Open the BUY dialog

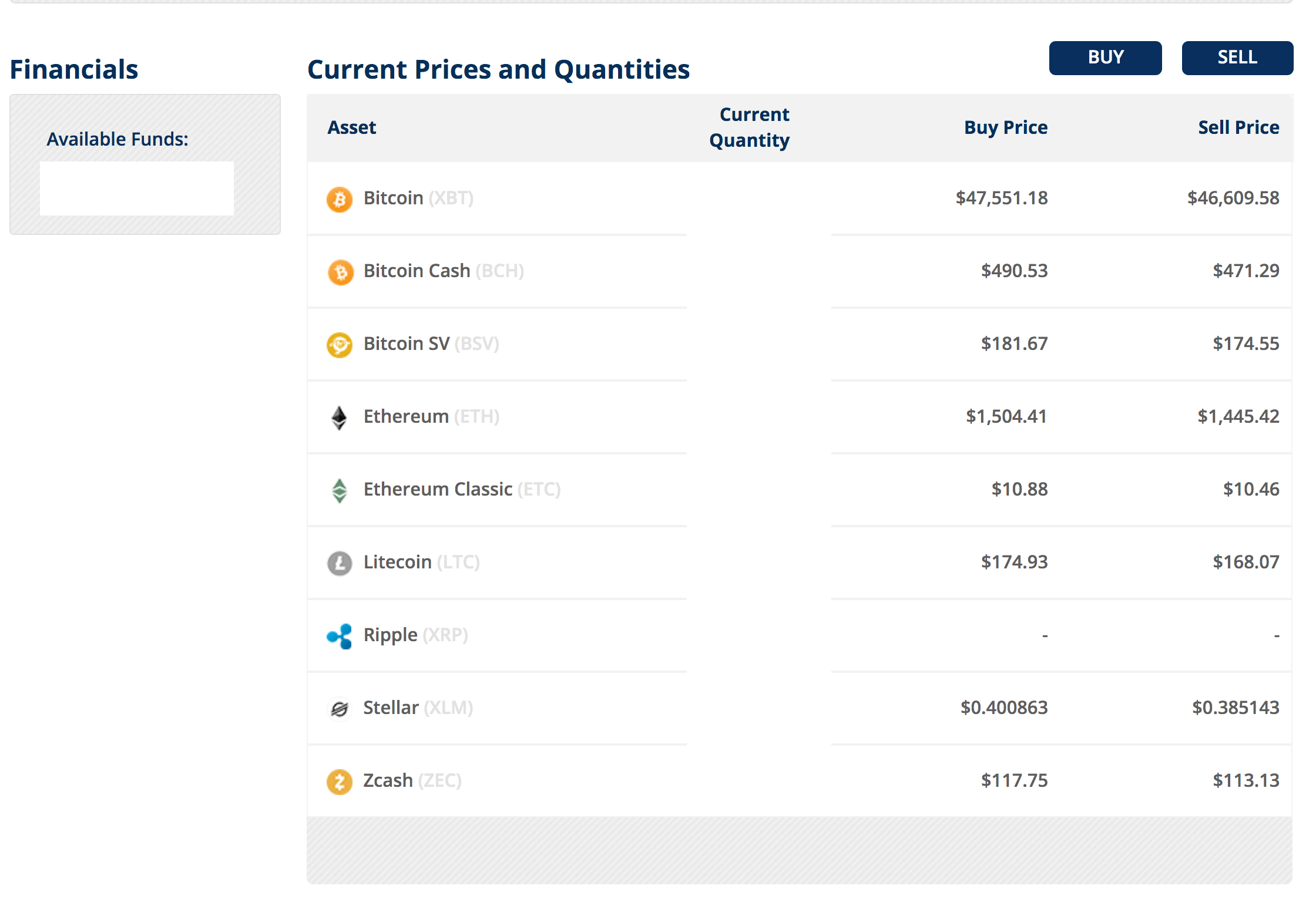coord(1105,58)
